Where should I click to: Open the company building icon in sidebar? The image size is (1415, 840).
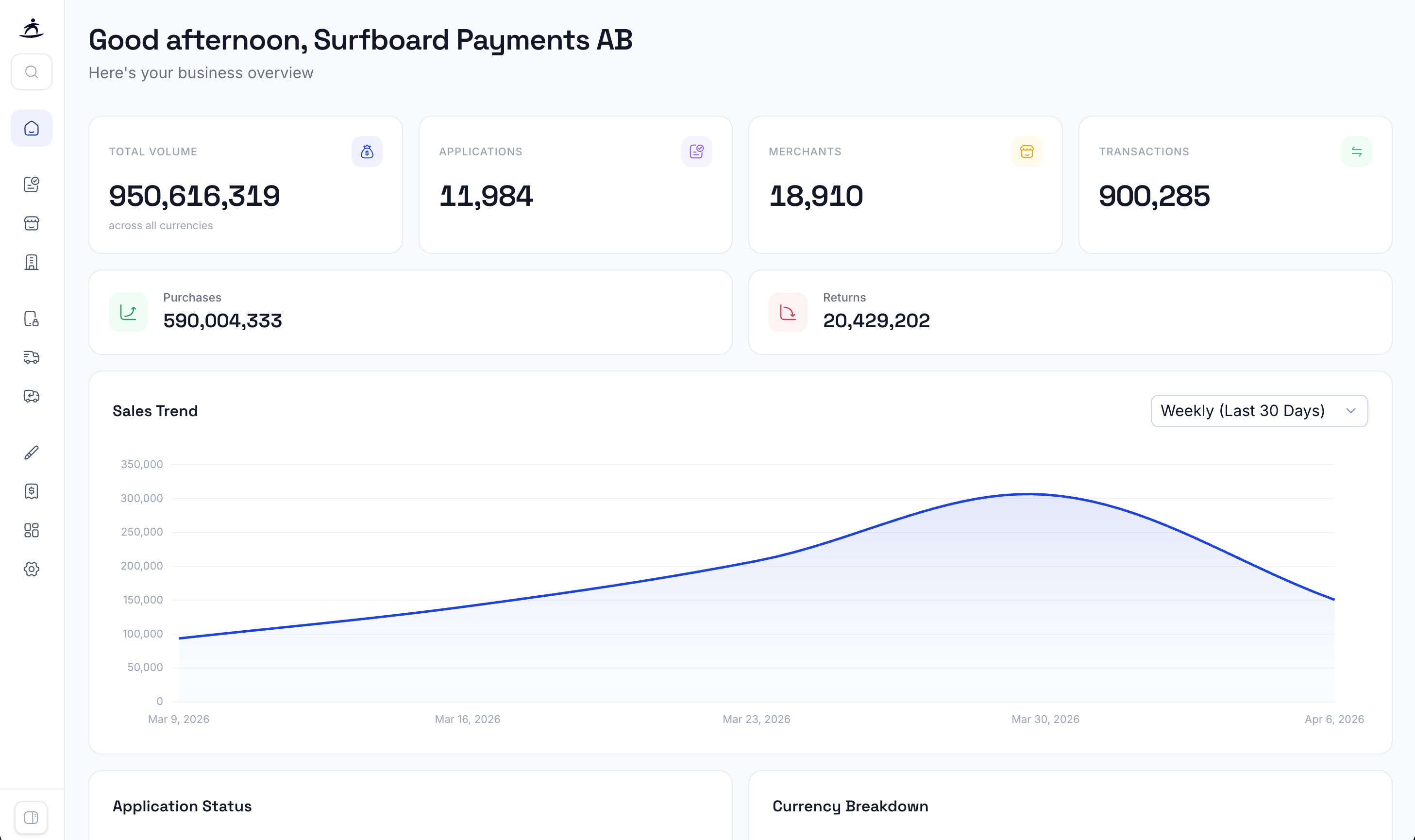coord(32,263)
